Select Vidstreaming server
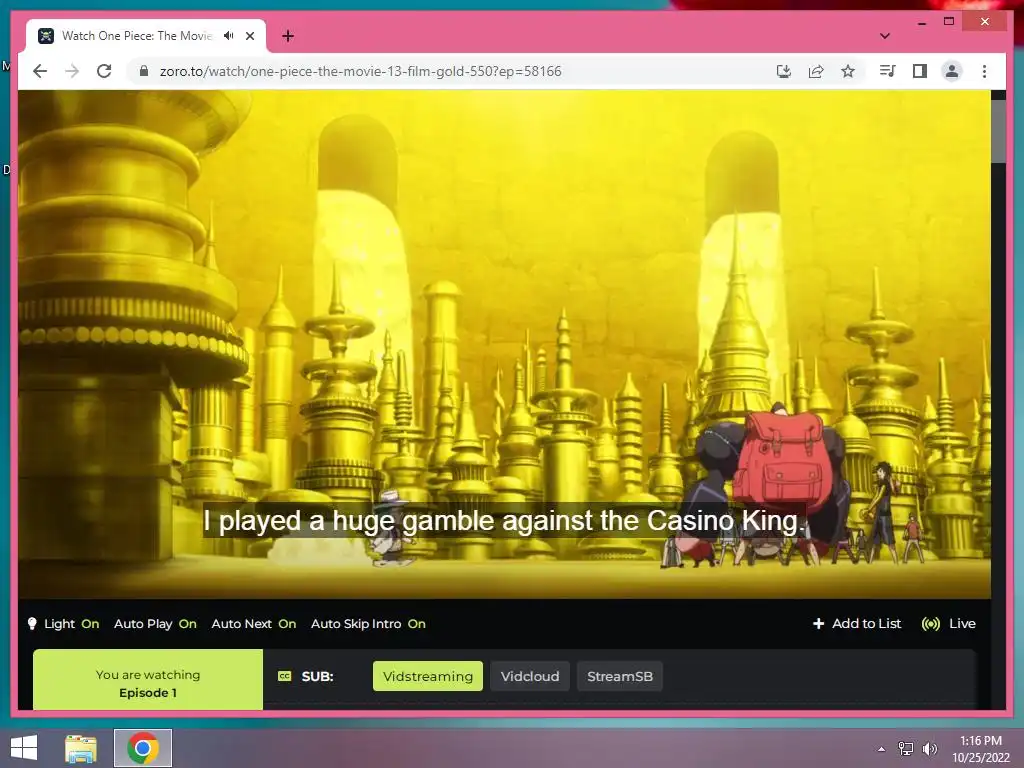This screenshot has width=1024, height=768. 428,676
